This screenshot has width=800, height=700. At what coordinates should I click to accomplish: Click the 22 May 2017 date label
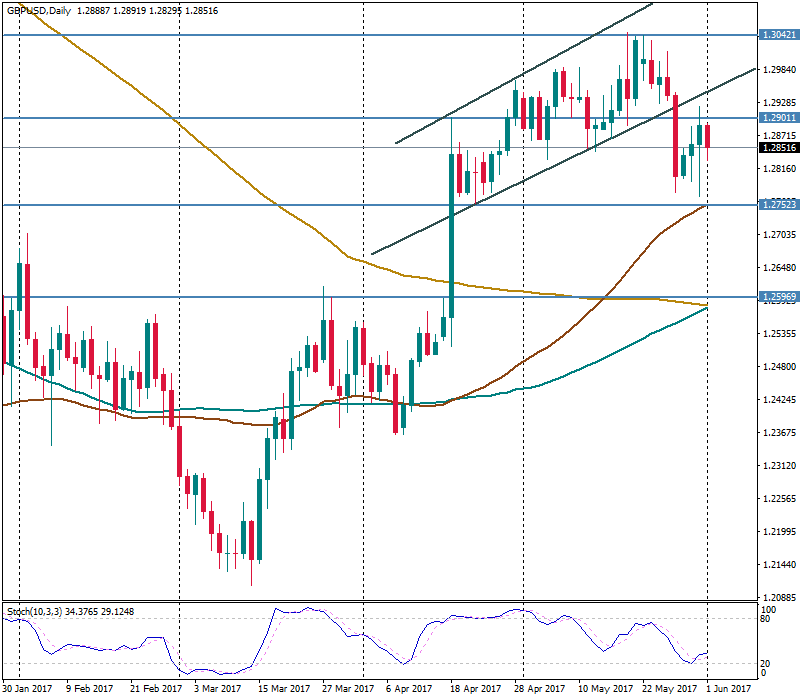click(x=667, y=688)
